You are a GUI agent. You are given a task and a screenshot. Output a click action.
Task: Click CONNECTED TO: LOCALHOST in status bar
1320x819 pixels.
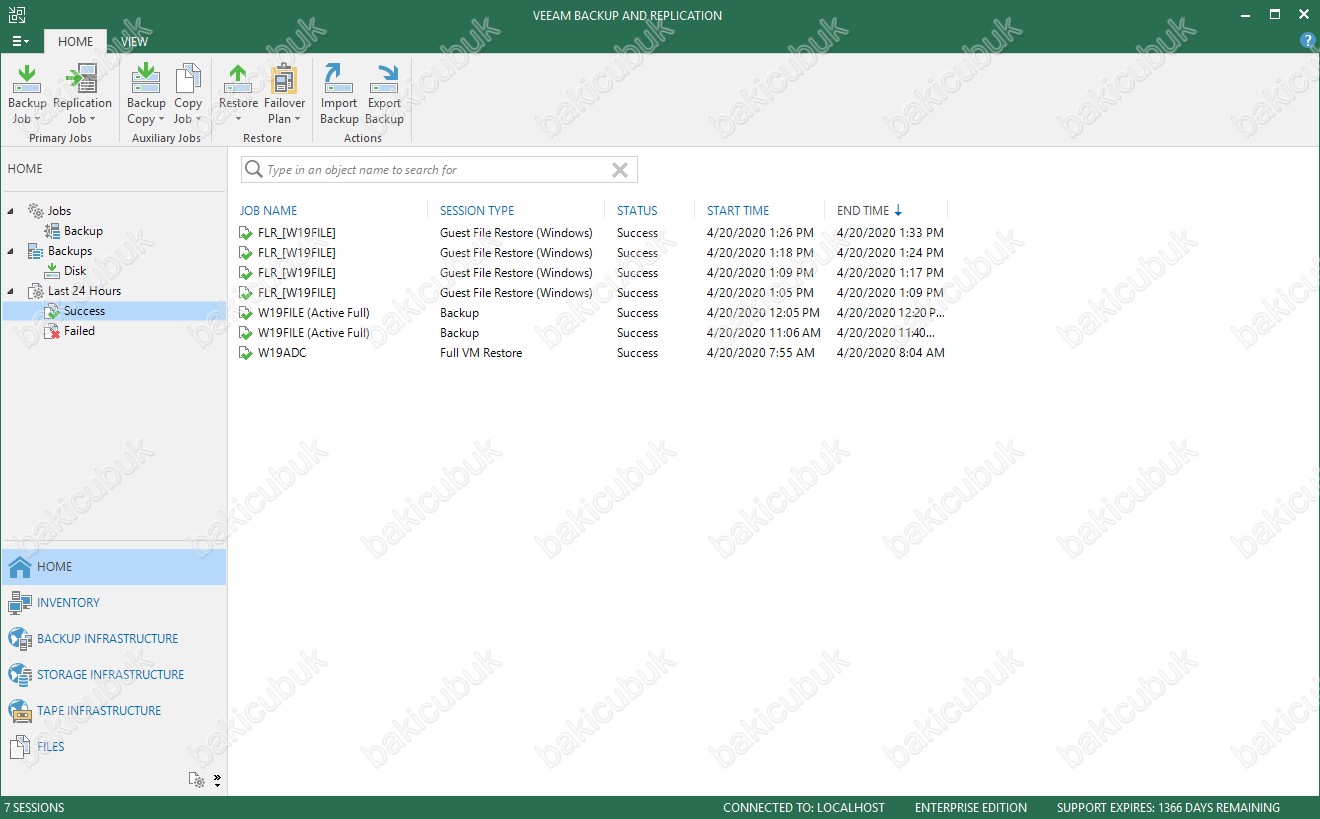coord(804,808)
